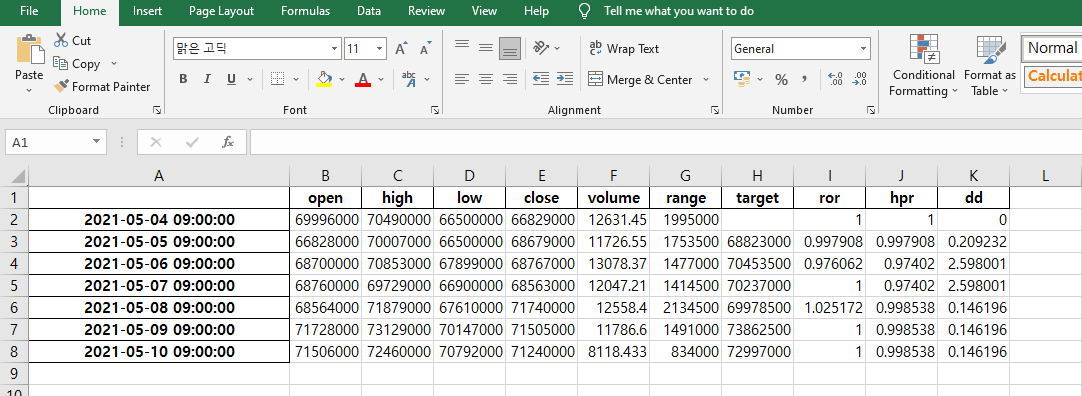This screenshot has height=396, width=1082.
Task: Toggle Italic formatting
Action: 206,79
